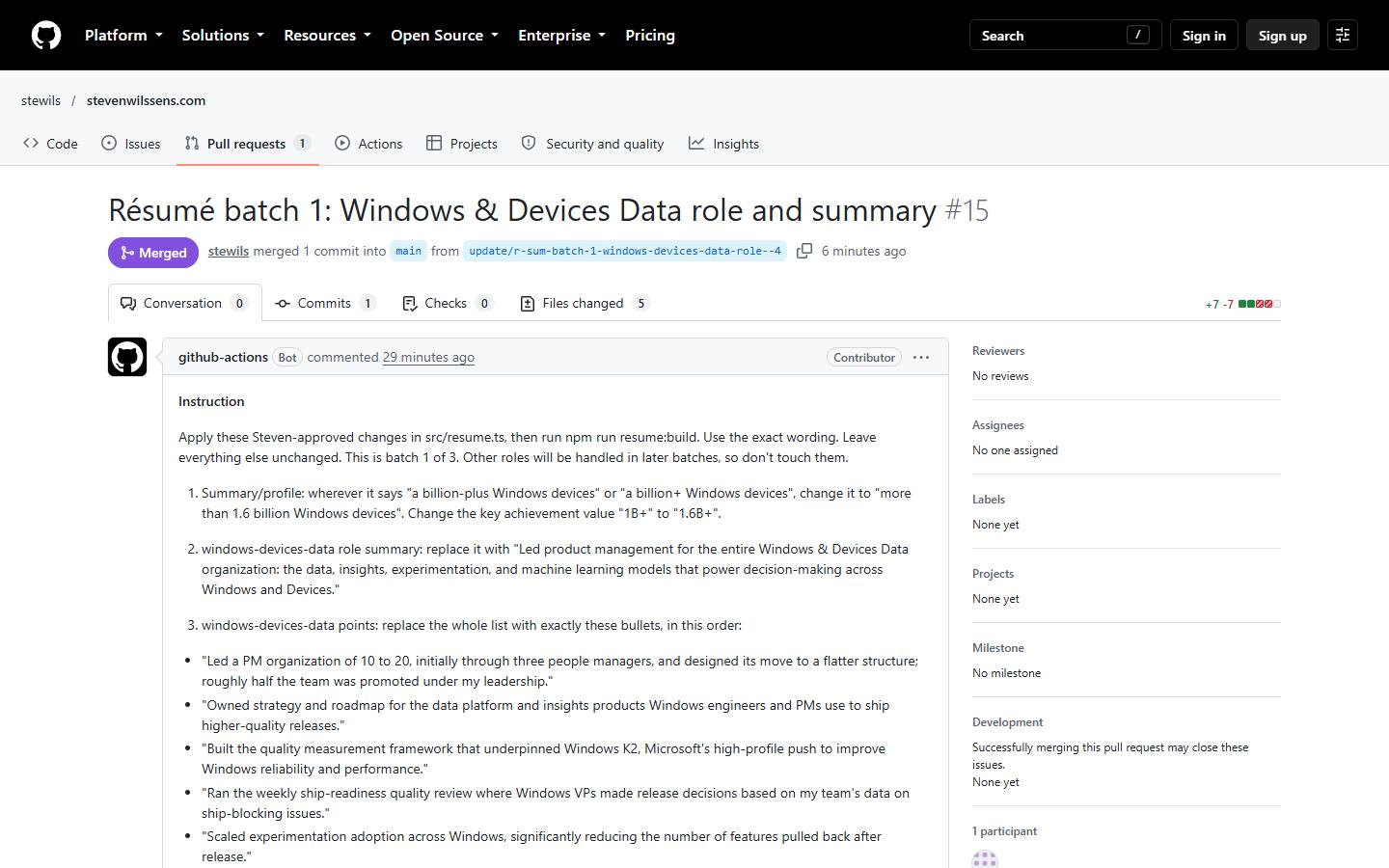Click the update/r-sum-batch-1 head branch label
The width and height of the screenshot is (1389, 868).
coord(625,251)
